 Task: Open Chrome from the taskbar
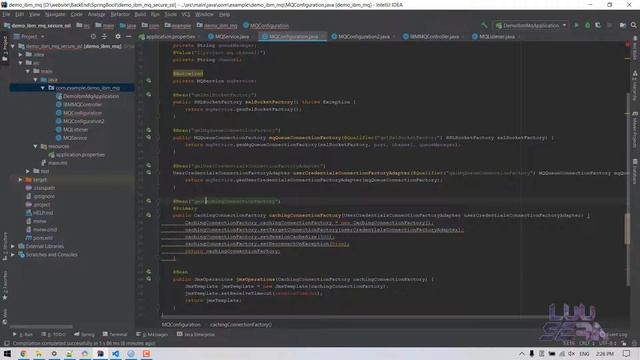(x=23, y=353)
